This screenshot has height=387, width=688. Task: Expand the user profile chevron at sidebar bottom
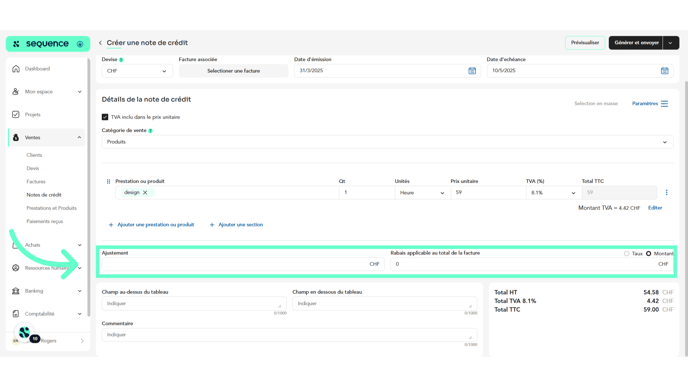(82, 341)
